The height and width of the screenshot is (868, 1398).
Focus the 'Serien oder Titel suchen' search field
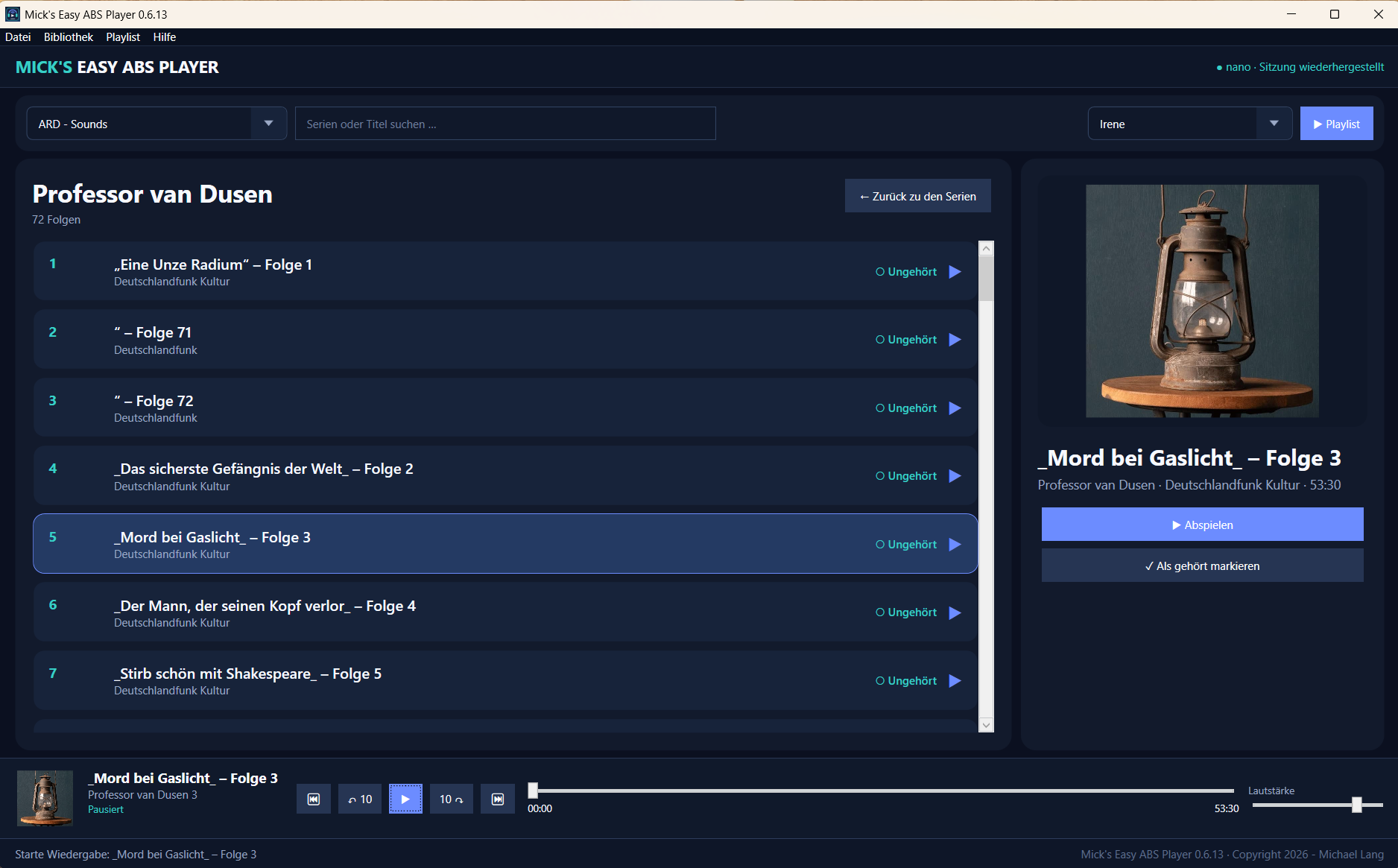pyautogui.click(x=505, y=124)
